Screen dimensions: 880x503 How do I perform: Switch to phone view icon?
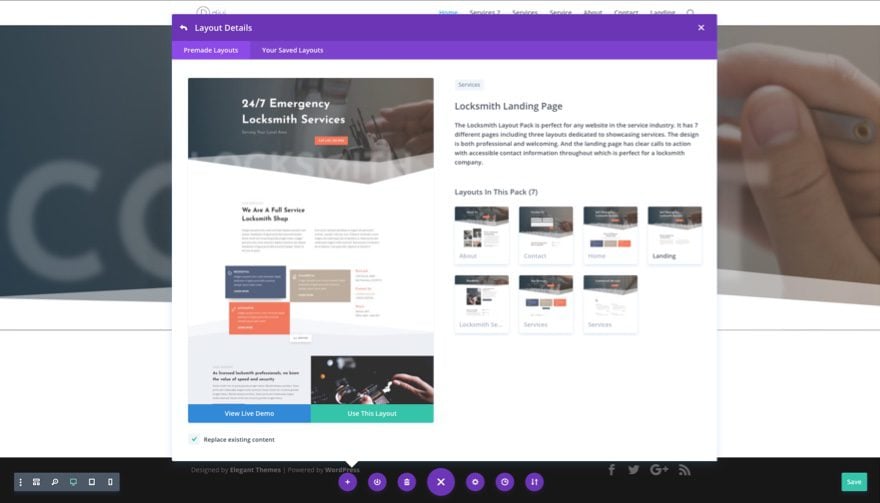pos(110,482)
